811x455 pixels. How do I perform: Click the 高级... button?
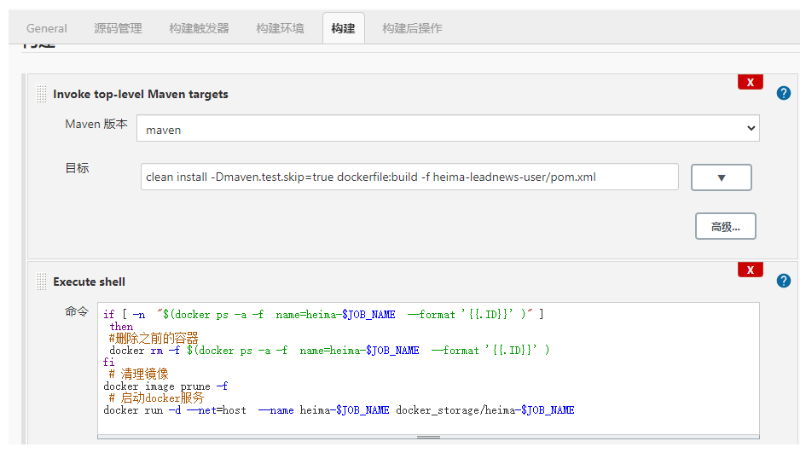(x=725, y=226)
